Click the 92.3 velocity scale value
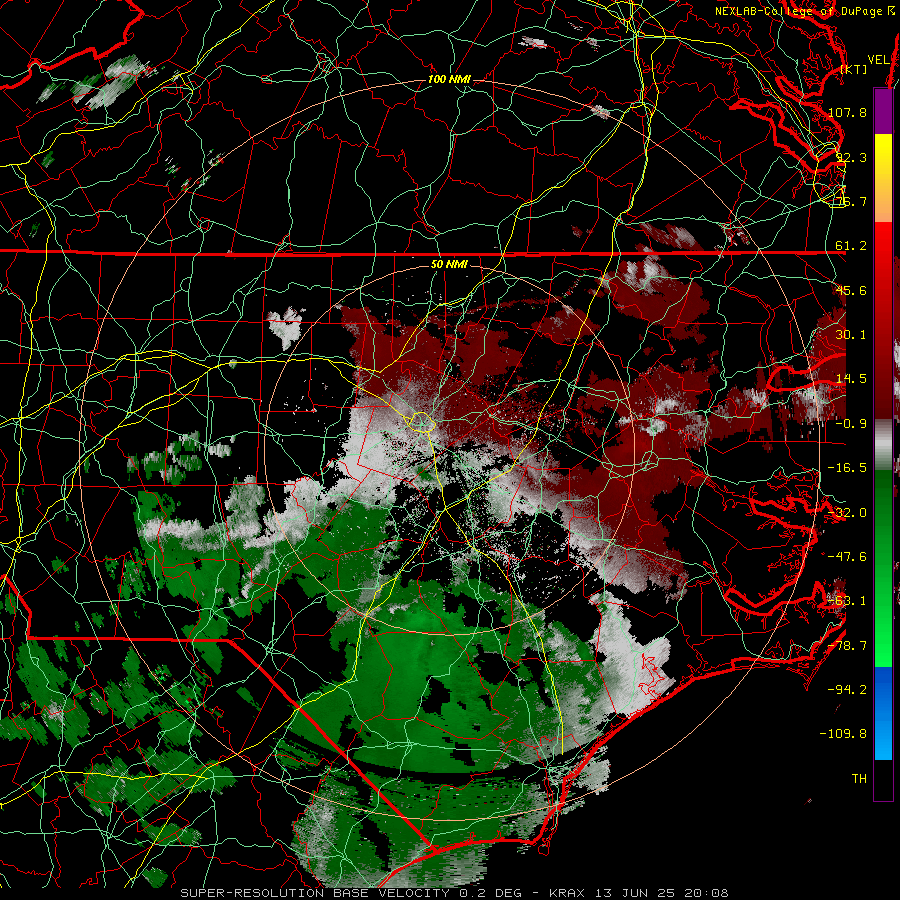The height and width of the screenshot is (900, 900). tap(851, 157)
